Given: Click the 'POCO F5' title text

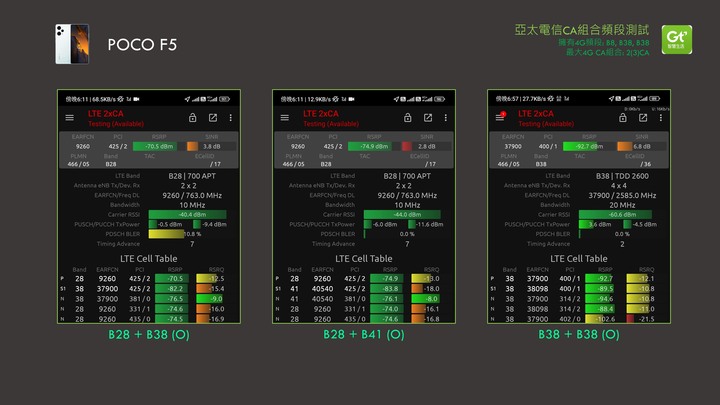Looking at the screenshot, I should (142, 45).
